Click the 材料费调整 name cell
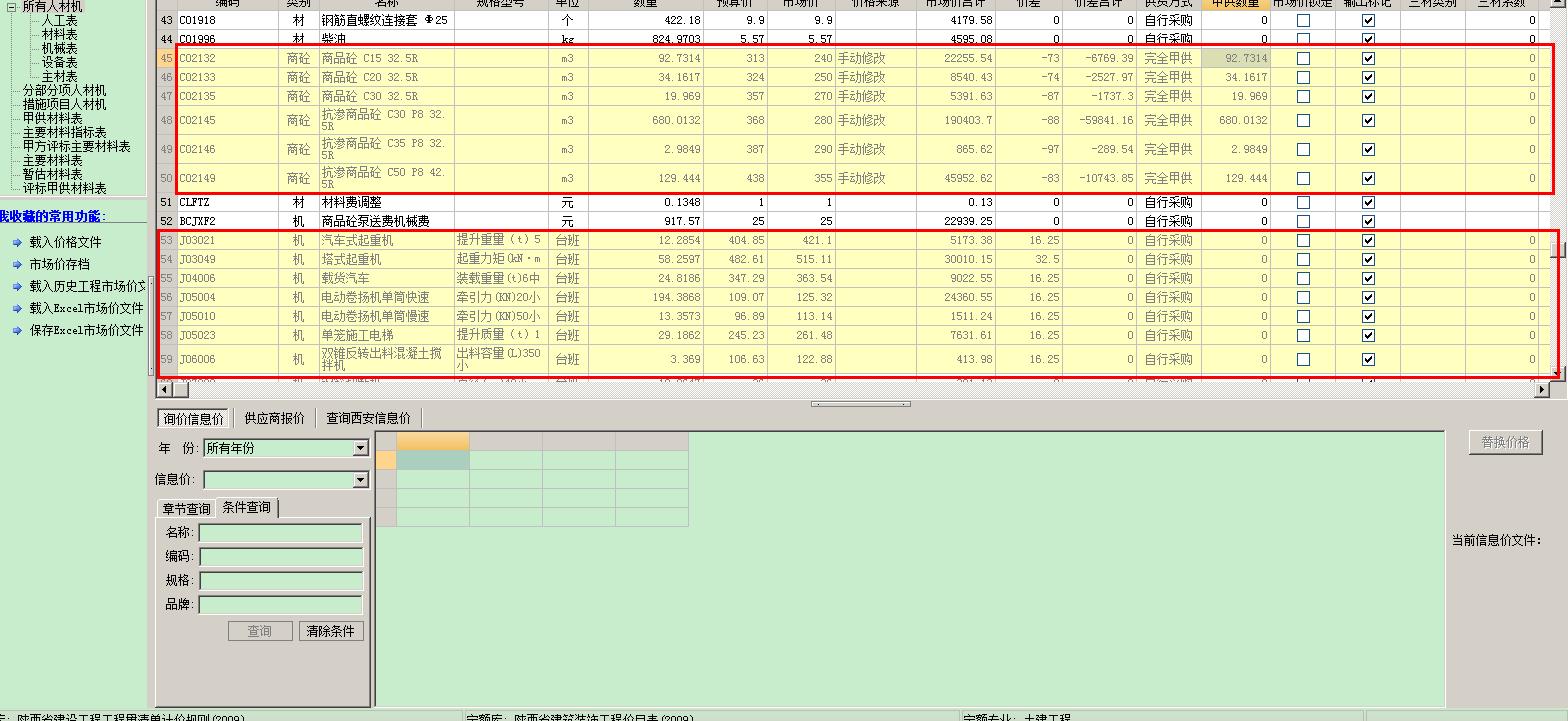The height and width of the screenshot is (721, 1568). [x=386, y=202]
